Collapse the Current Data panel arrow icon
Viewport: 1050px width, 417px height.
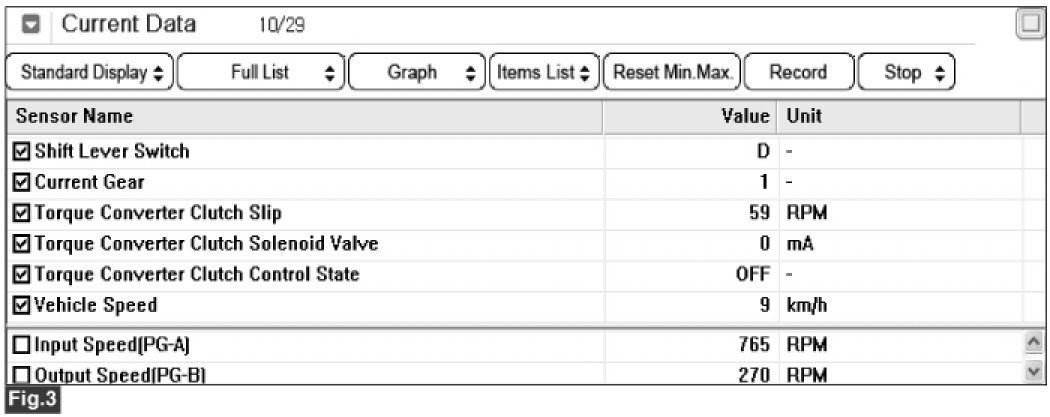31,25
